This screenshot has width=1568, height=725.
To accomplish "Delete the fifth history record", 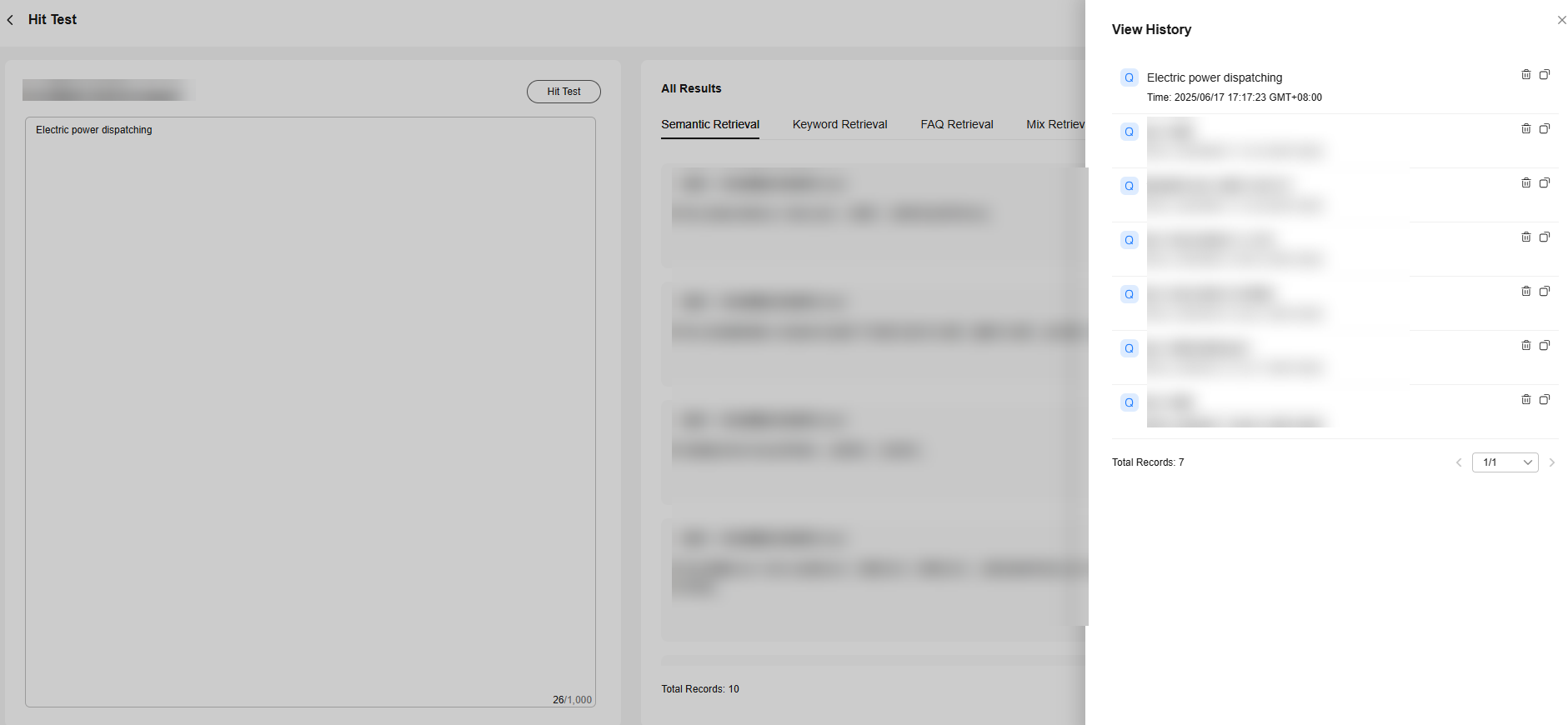I will [x=1525, y=291].
